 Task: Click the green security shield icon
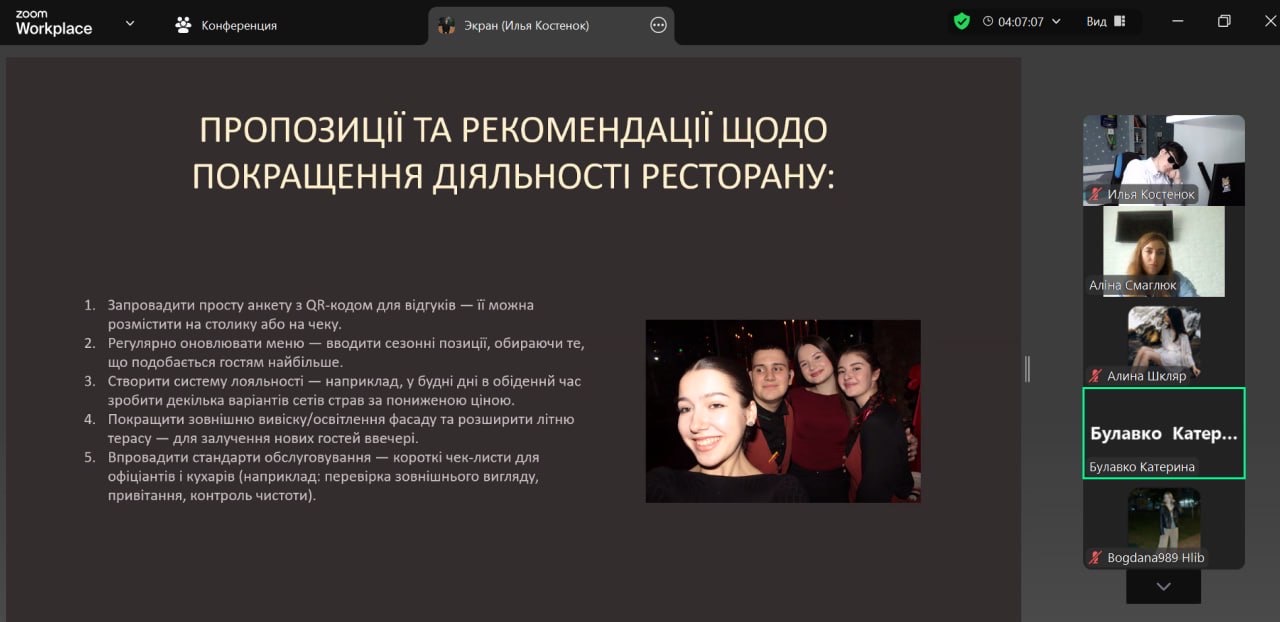962,21
